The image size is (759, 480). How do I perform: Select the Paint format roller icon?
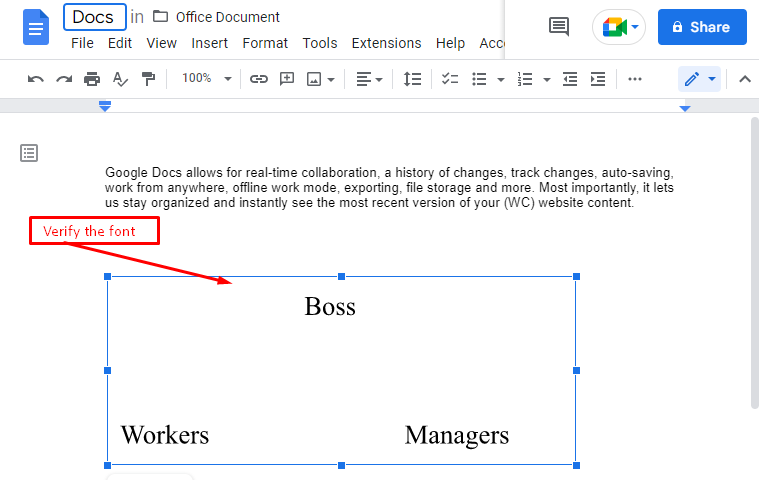coord(148,79)
